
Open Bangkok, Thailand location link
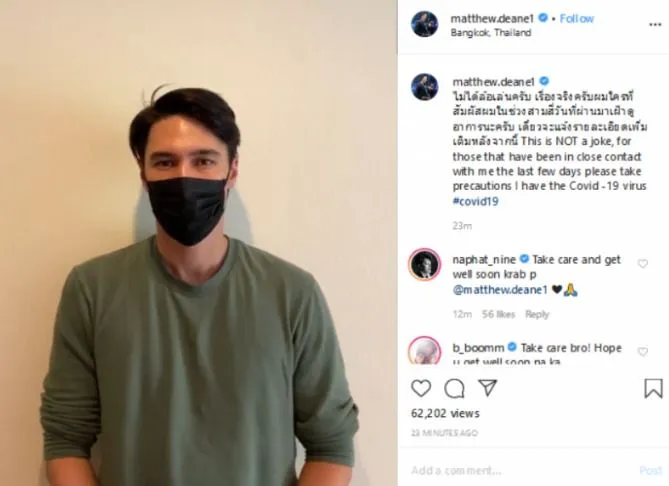coord(491,32)
